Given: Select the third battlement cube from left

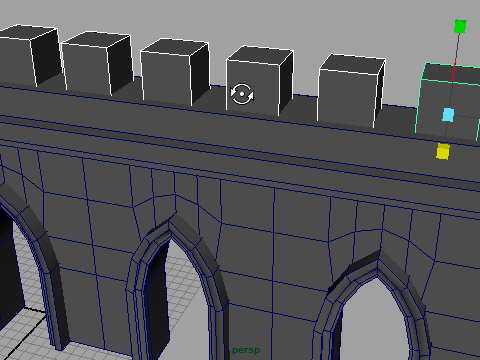Looking at the screenshot, I should 175,72.
